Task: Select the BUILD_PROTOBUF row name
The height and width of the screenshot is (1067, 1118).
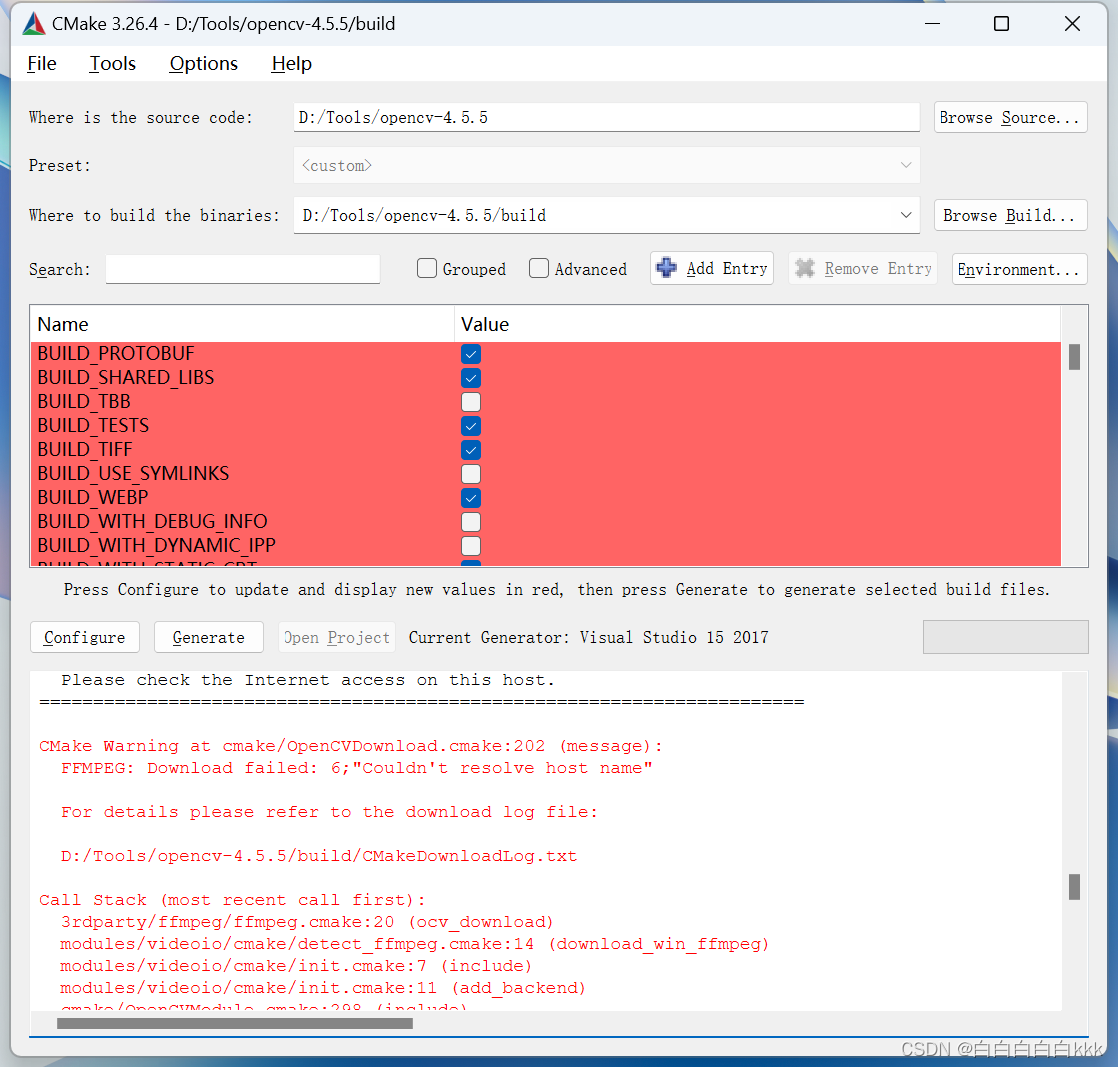Action: (116, 354)
